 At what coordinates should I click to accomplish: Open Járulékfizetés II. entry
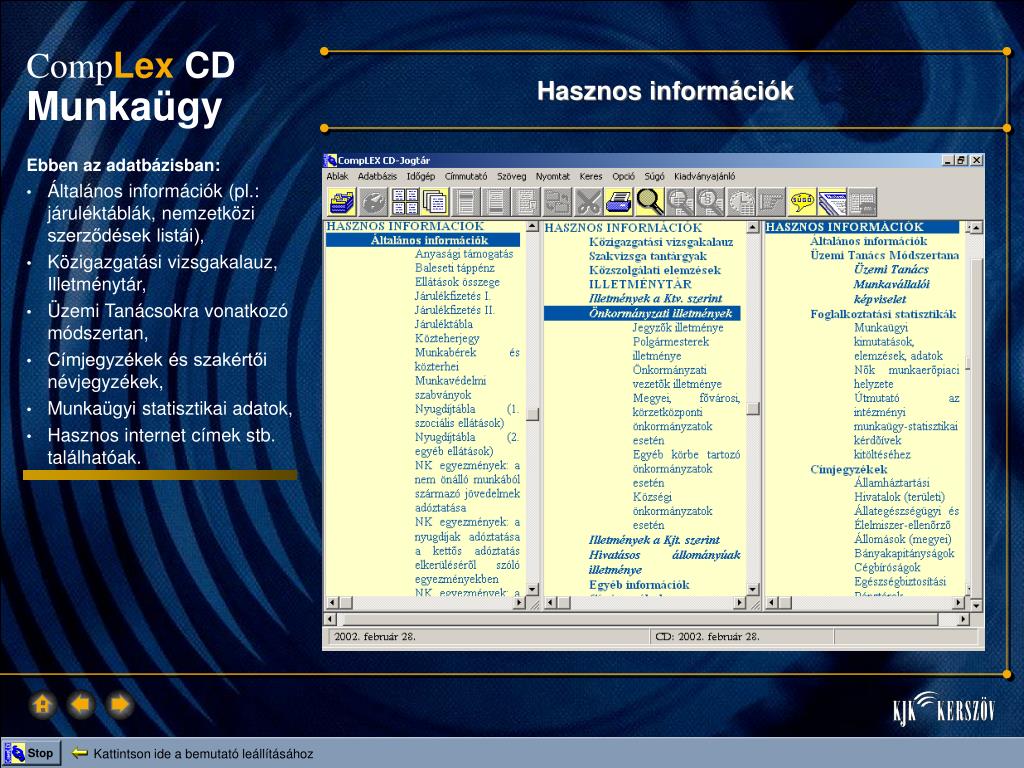[x=455, y=310]
